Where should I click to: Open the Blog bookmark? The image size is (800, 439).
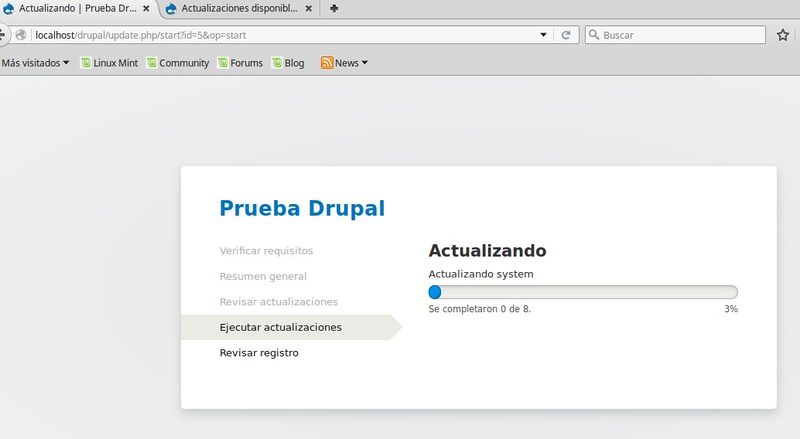[288, 63]
